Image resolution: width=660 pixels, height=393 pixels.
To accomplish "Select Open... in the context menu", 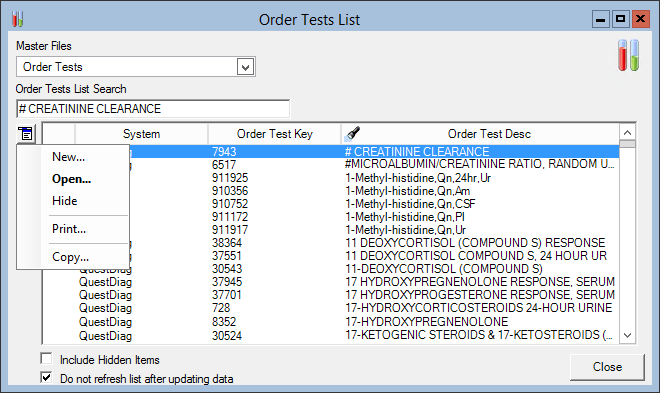I will pos(72,179).
